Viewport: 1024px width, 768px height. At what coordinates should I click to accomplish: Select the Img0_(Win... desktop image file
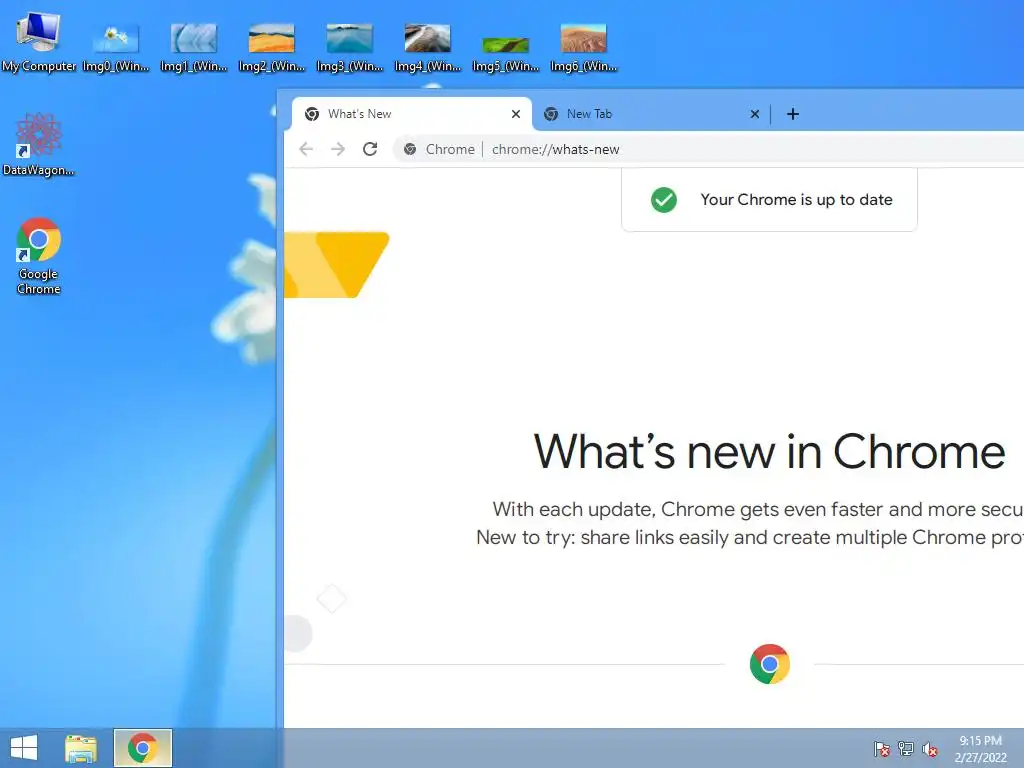point(116,47)
